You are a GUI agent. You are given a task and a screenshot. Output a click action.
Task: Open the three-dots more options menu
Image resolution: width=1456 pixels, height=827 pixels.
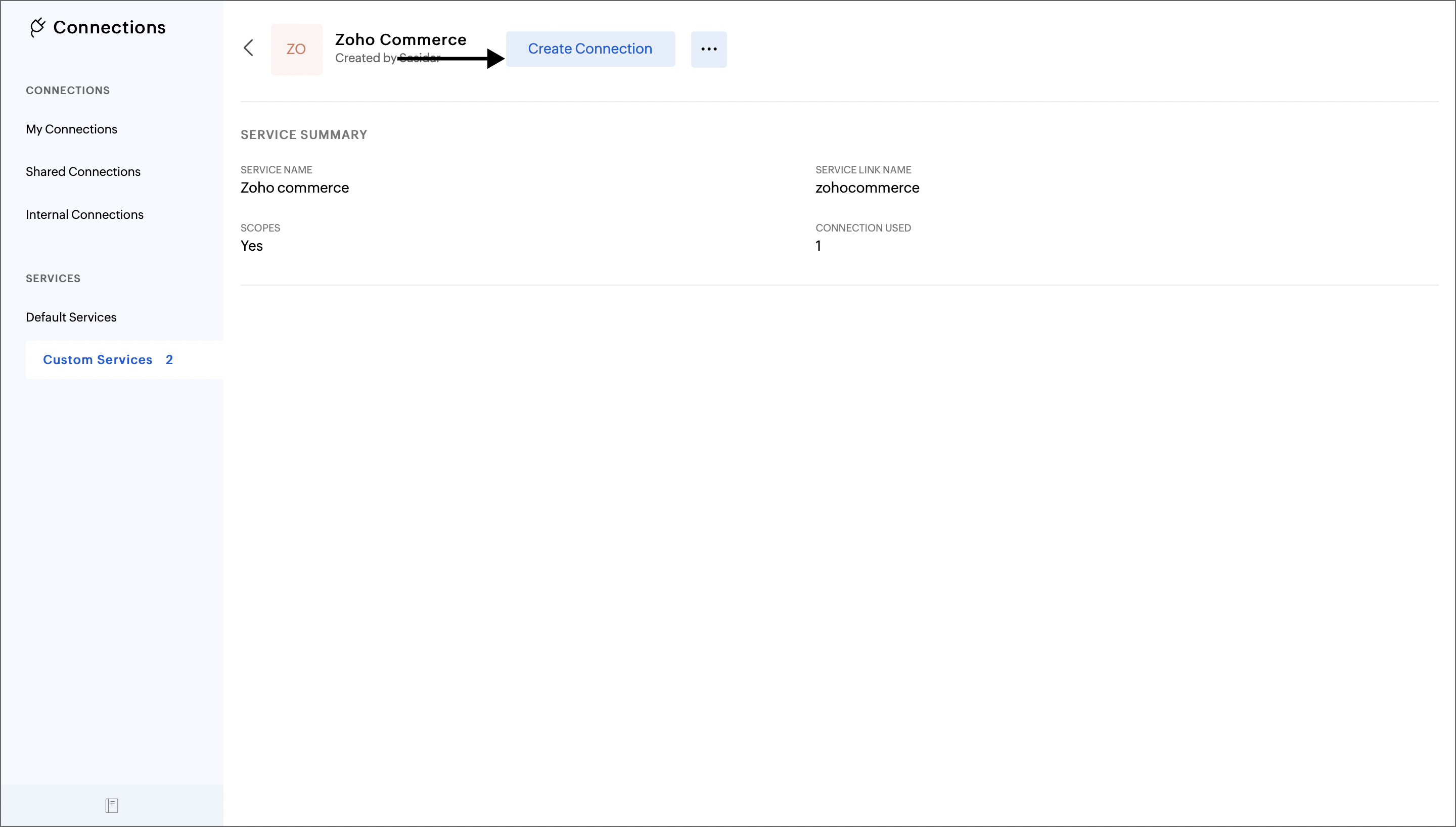click(708, 49)
